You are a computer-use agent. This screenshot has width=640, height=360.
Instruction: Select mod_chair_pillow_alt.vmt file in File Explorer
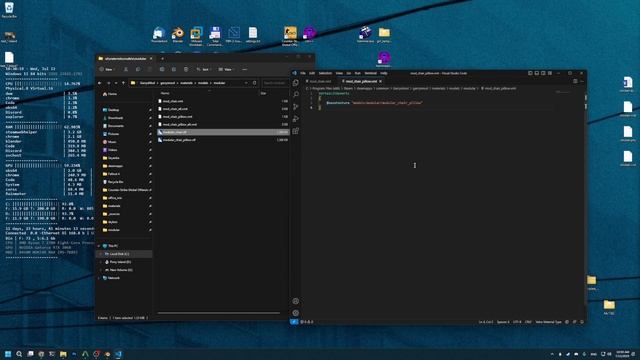coord(223,124)
